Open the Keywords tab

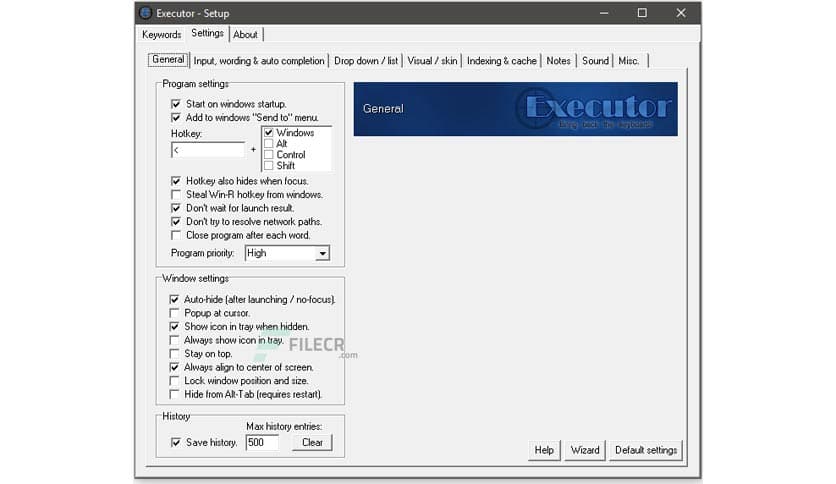[162, 35]
